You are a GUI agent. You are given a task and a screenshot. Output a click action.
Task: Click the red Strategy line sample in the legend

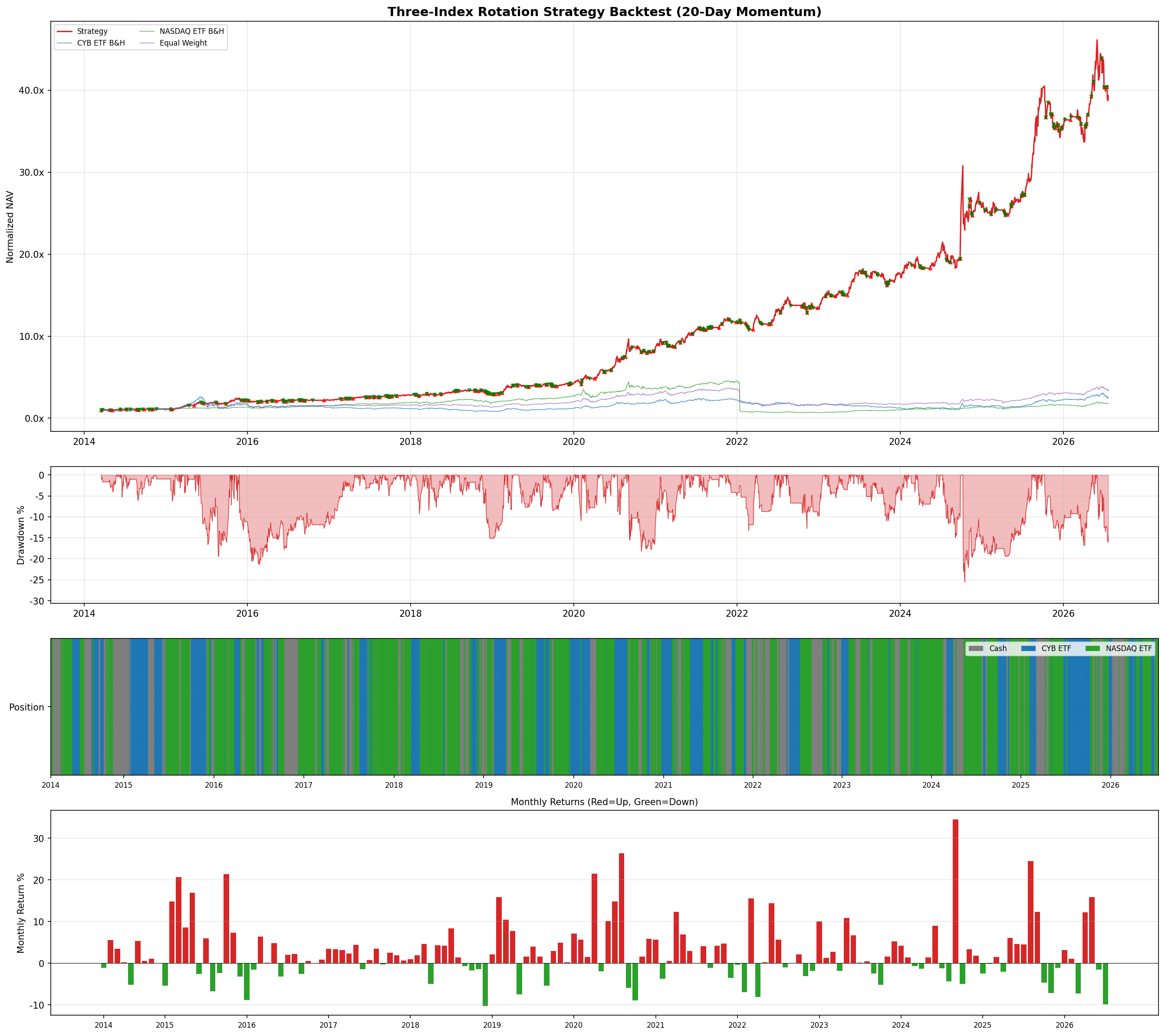[x=65, y=31]
